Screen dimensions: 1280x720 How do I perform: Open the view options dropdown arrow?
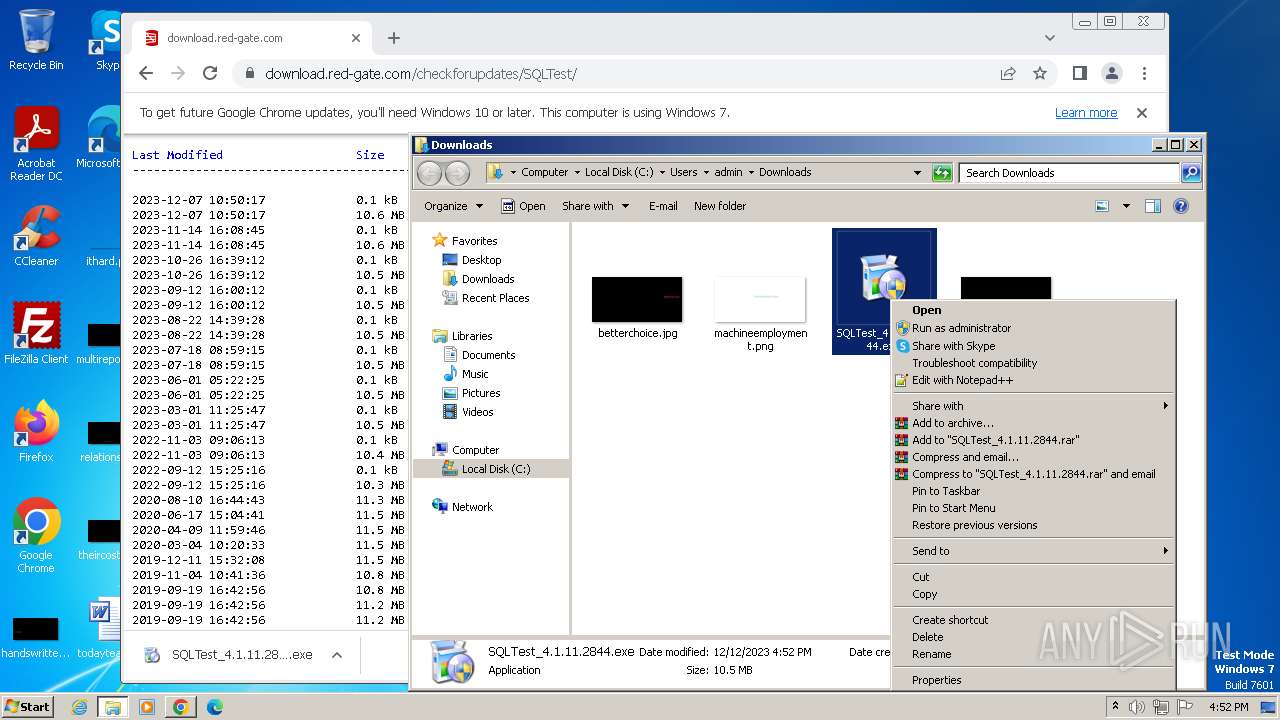(1126, 206)
